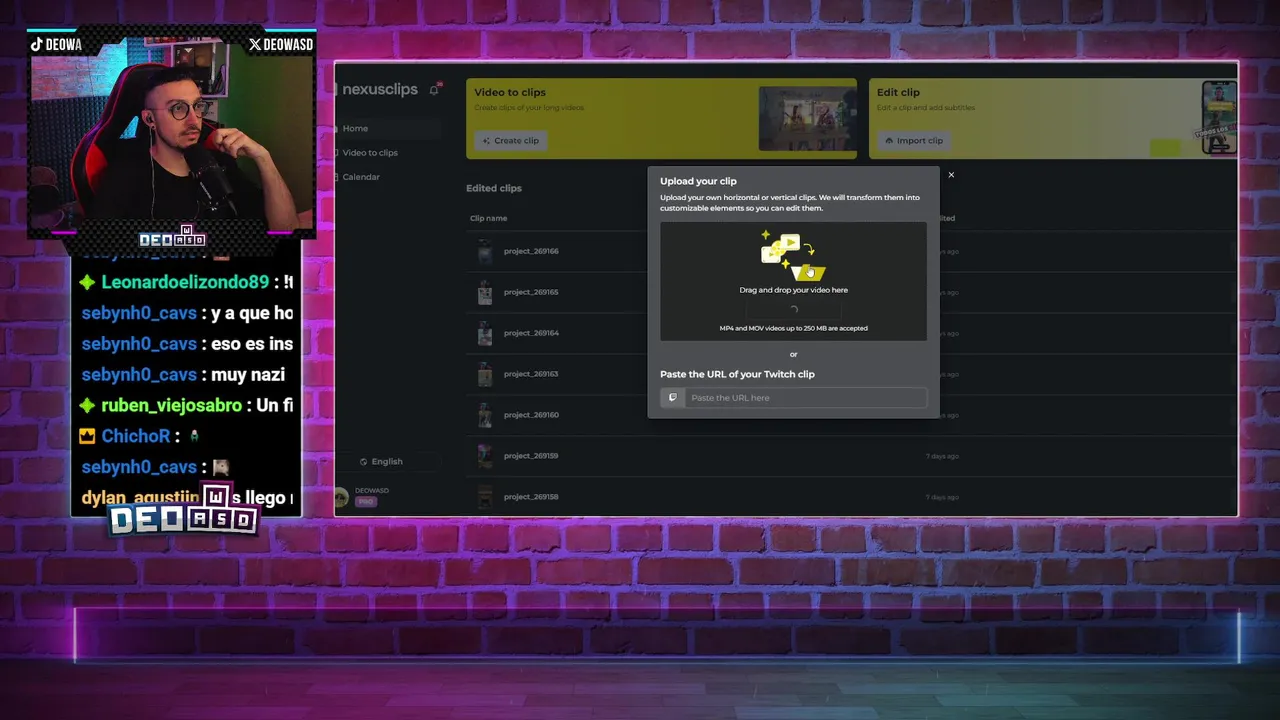Select project_269159 clip name
Image resolution: width=1280 pixels, height=720 pixels.
pyautogui.click(x=531, y=456)
